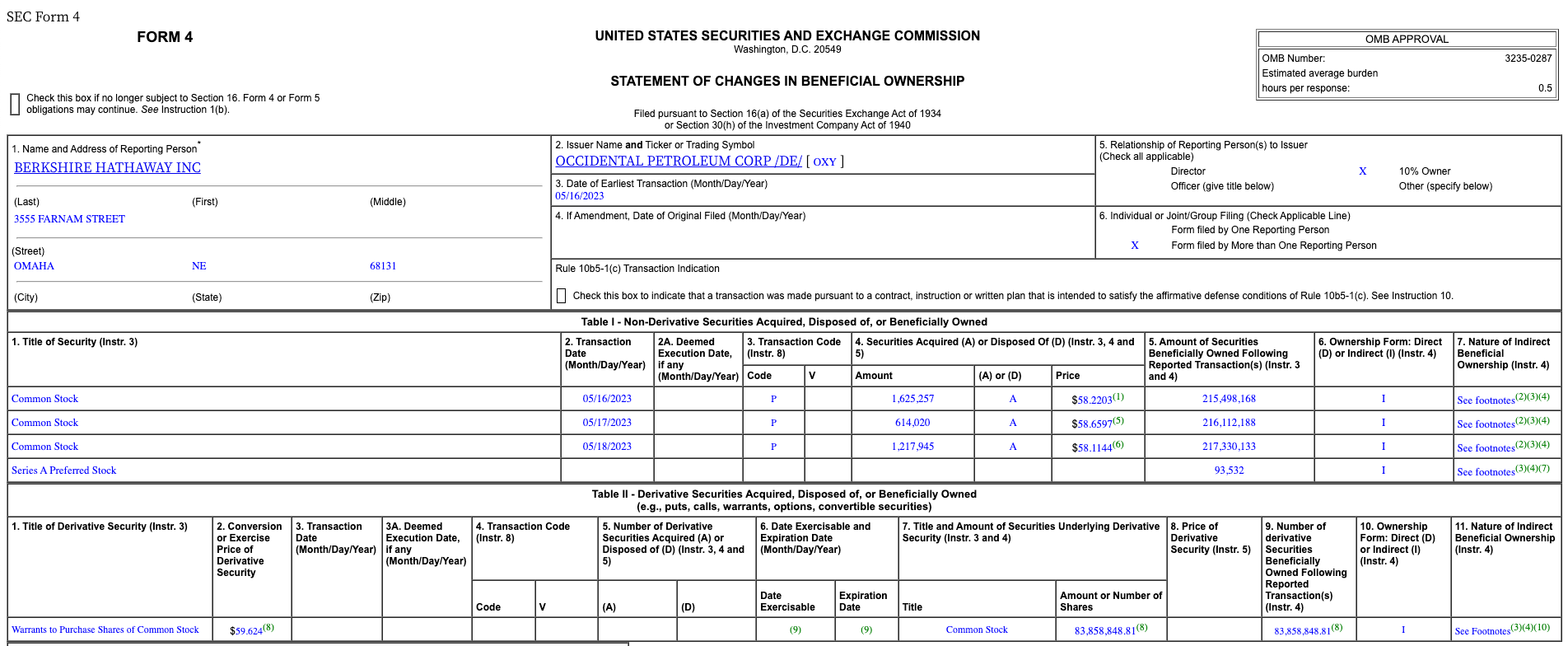Click the SEC Form 4 page title
The height and width of the screenshot is (646, 1568).
tap(43, 16)
